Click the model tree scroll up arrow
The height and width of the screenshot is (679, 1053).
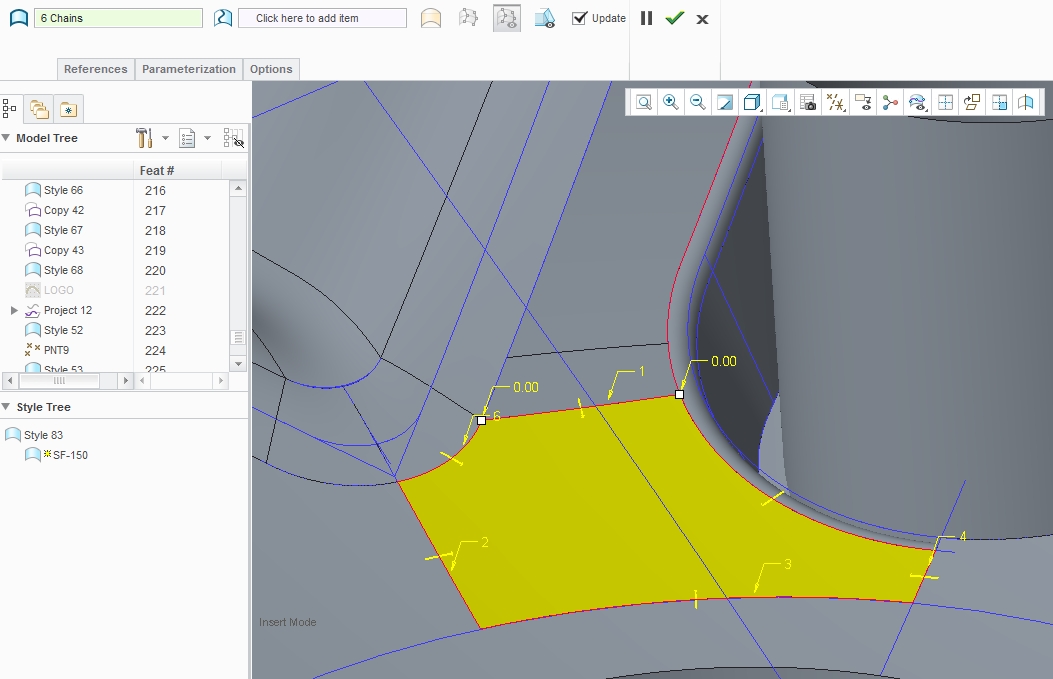click(238, 189)
